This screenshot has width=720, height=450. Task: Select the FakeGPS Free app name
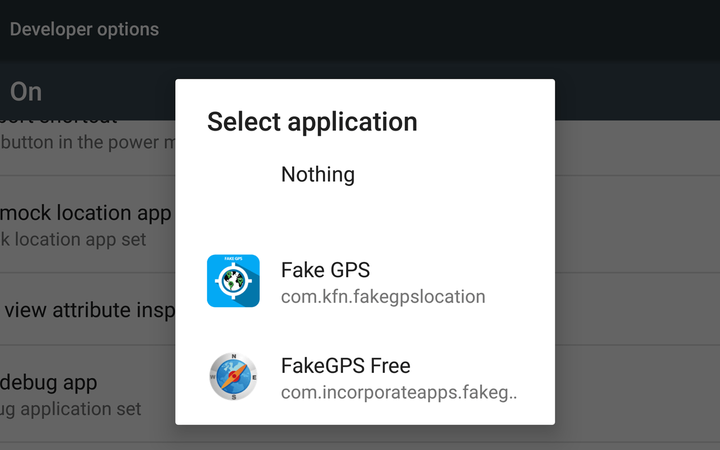pos(345,366)
